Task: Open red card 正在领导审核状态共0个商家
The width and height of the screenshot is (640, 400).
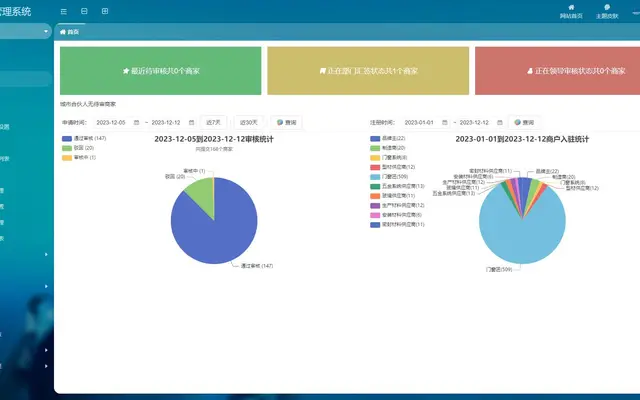Action: (x=558, y=71)
